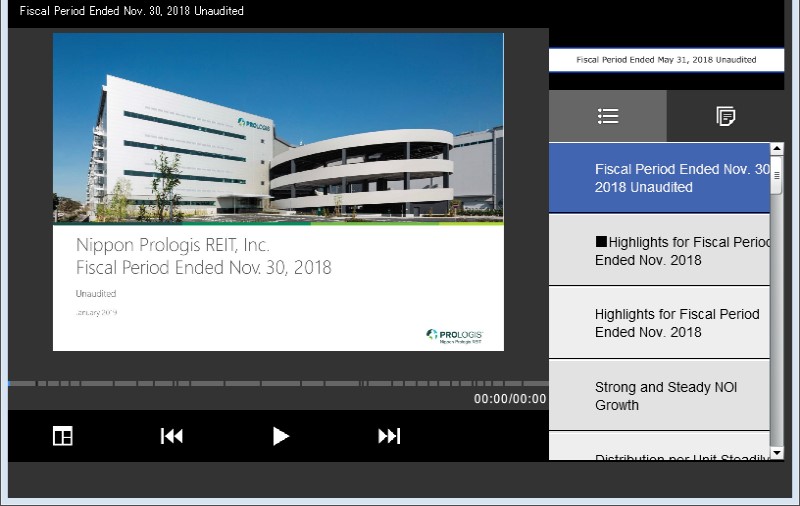Go to the previous slide
Screen dimensions: 800x506
(x=171, y=436)
